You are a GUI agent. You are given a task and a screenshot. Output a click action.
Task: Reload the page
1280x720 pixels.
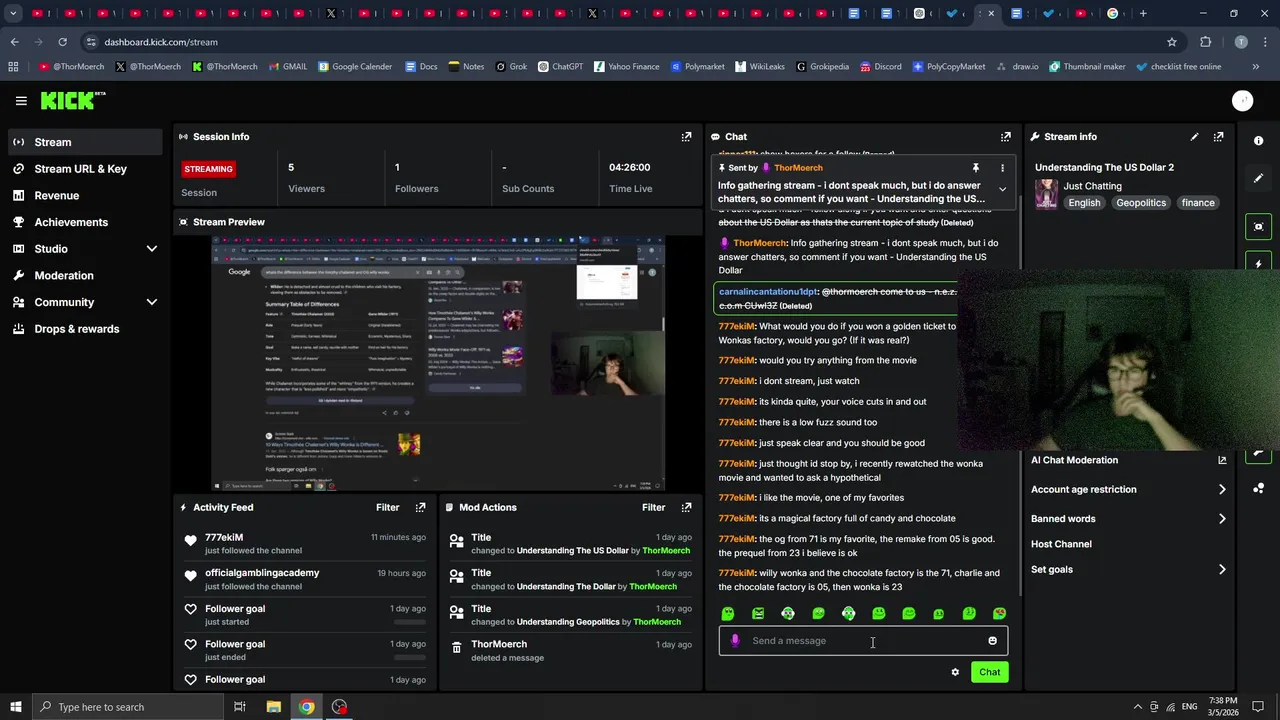point(62,42)
